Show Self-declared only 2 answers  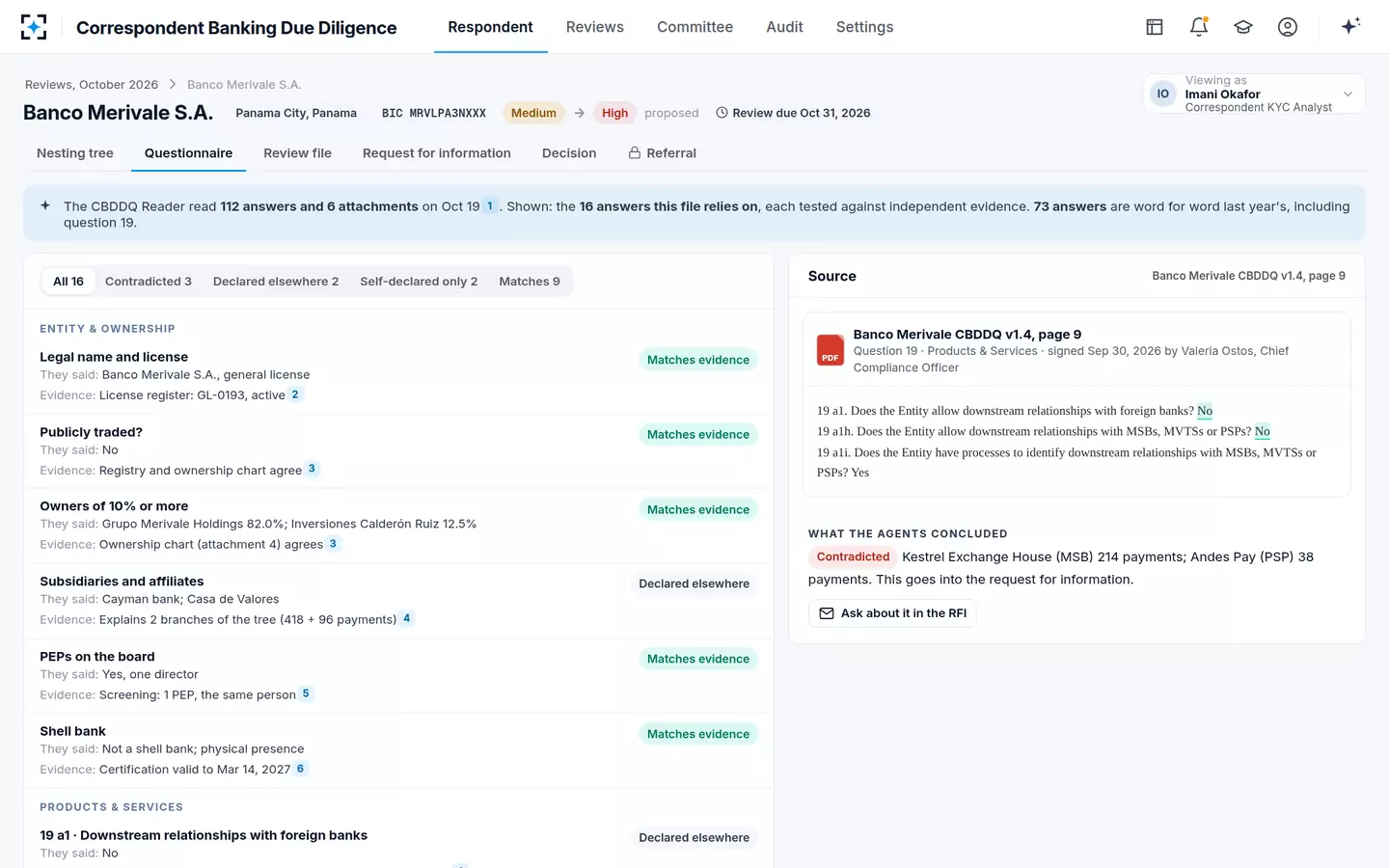419,282
